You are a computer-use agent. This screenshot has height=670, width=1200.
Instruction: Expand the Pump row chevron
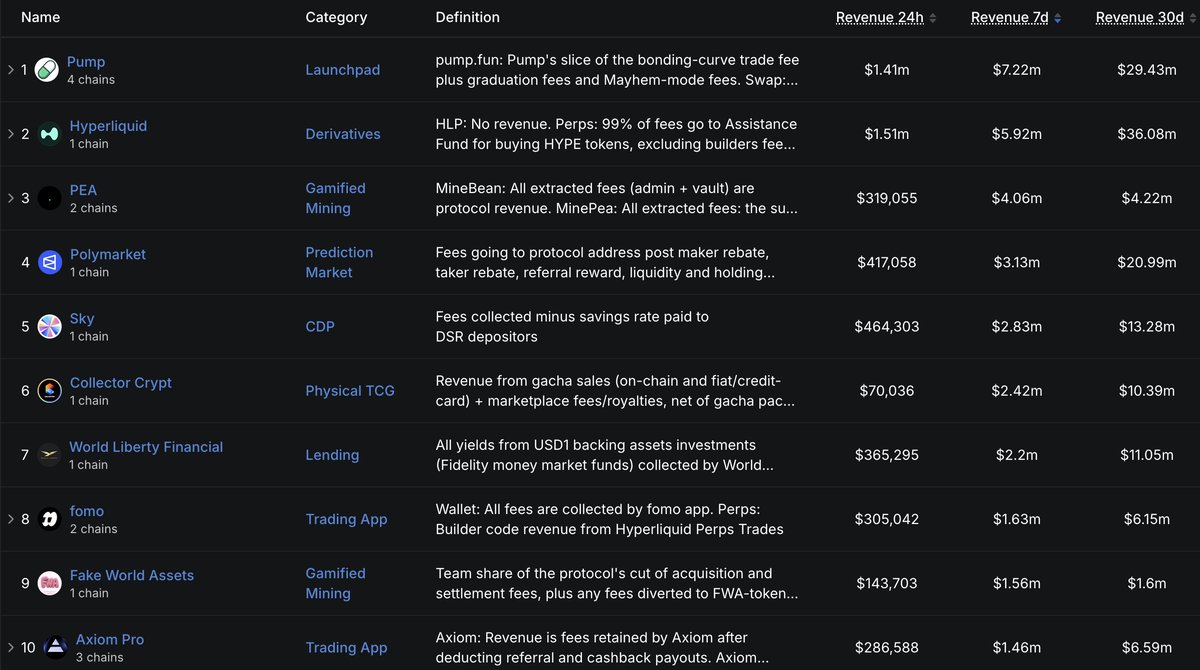[x=10, y=70]
